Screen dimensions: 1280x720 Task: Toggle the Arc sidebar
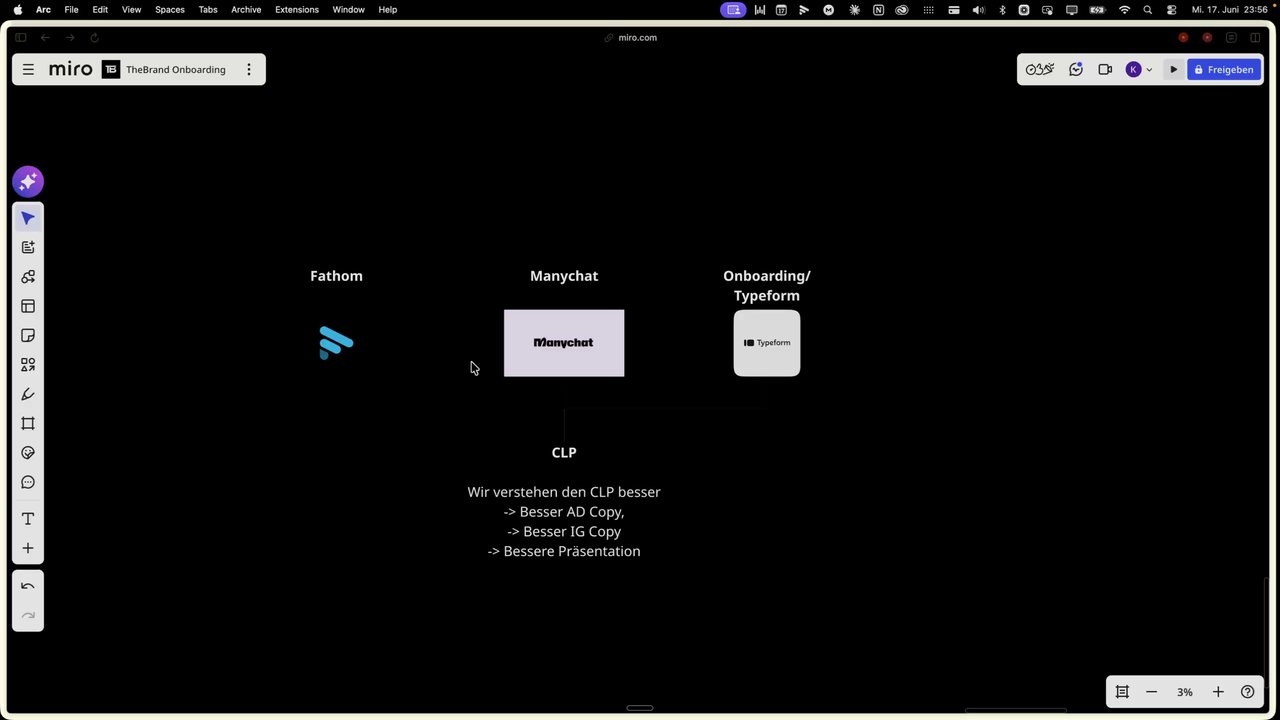20,38
